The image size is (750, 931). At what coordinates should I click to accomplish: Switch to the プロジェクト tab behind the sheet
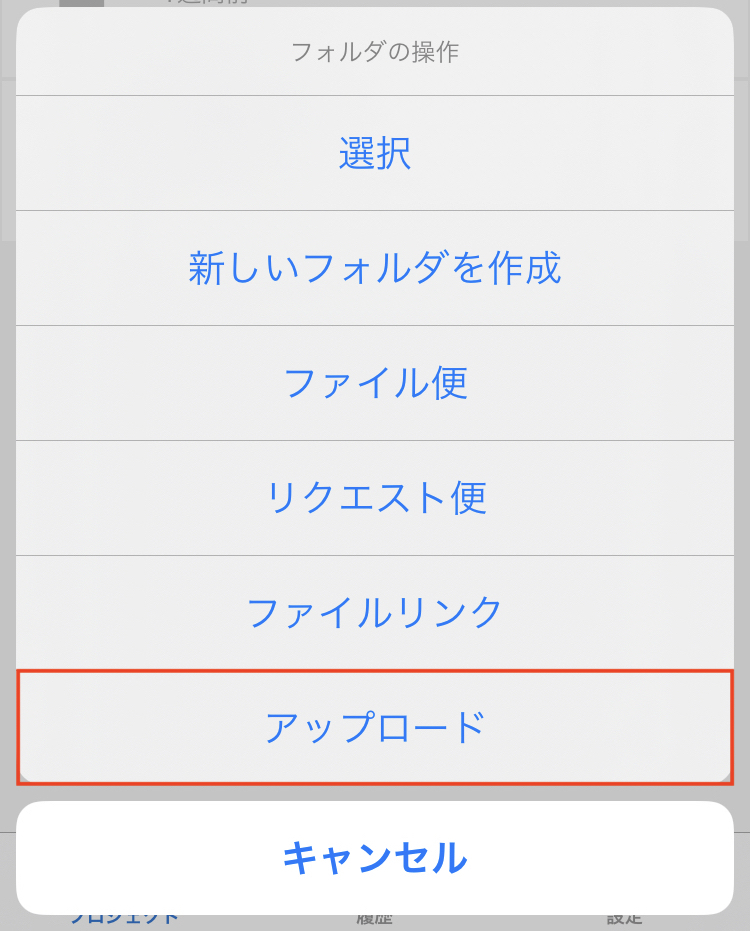coord(124,920)
